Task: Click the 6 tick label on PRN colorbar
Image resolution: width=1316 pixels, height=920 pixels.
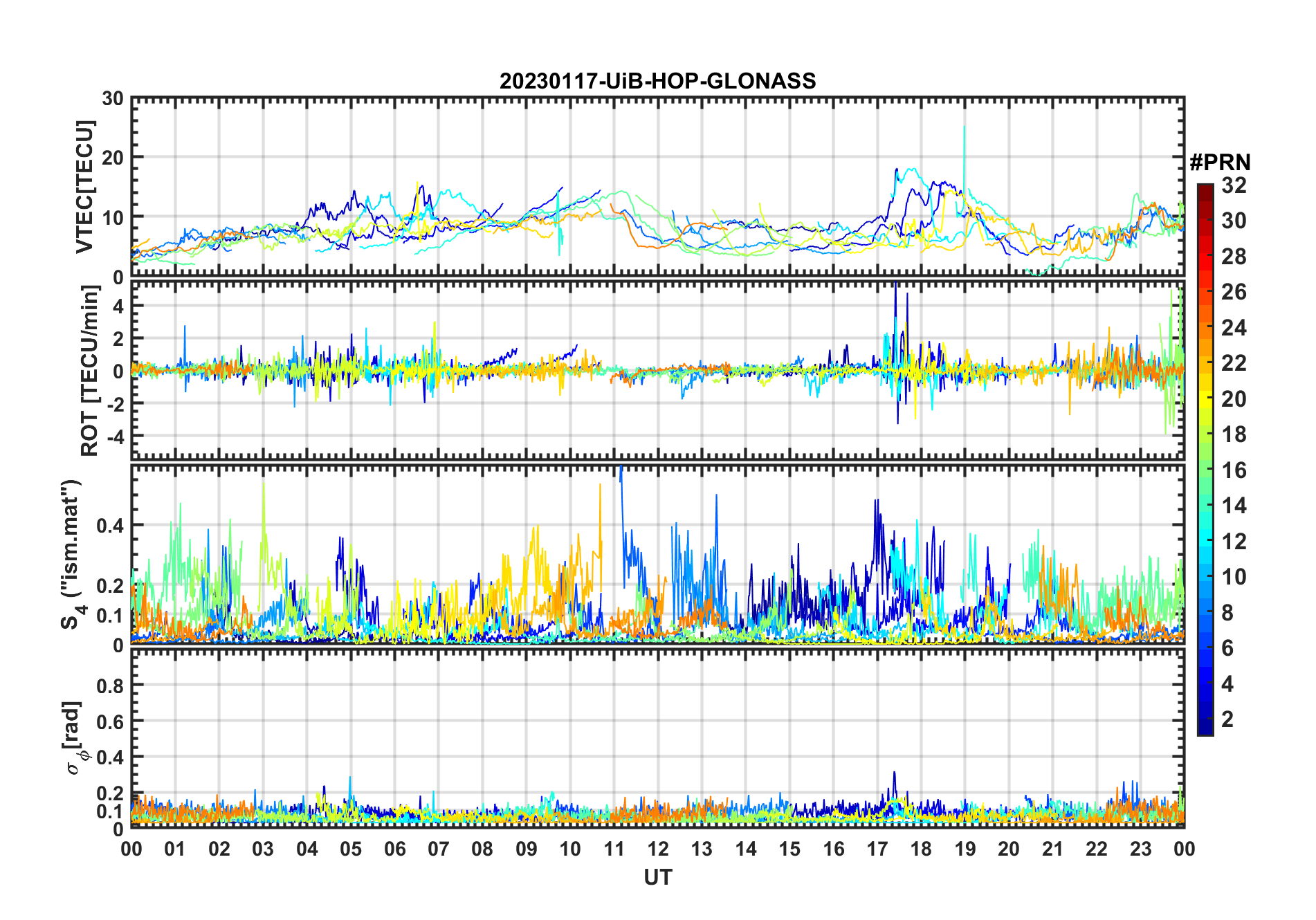Action: click(x=1227, y=648)
